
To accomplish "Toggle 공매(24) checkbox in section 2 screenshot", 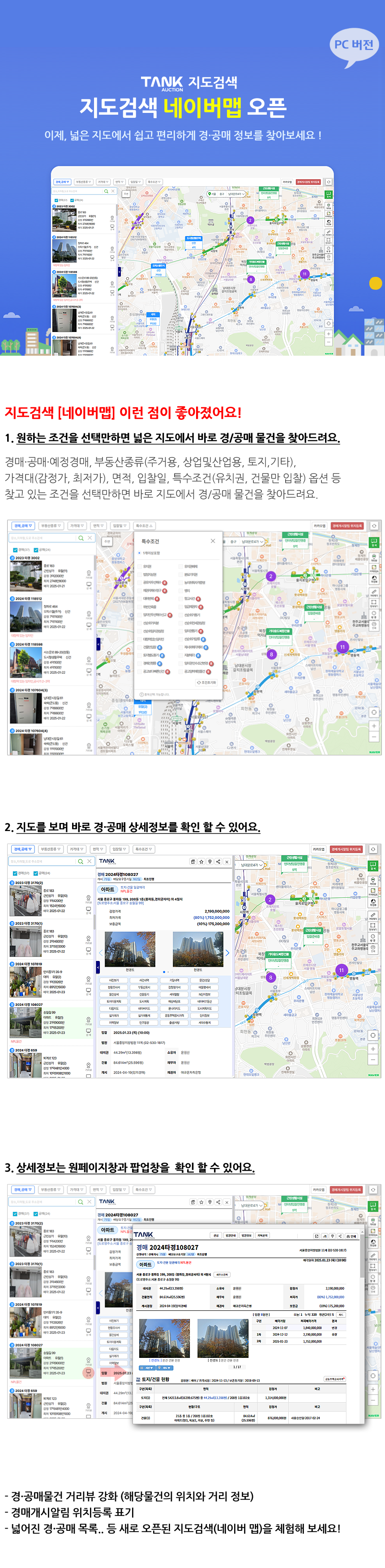I will [36, 873].
